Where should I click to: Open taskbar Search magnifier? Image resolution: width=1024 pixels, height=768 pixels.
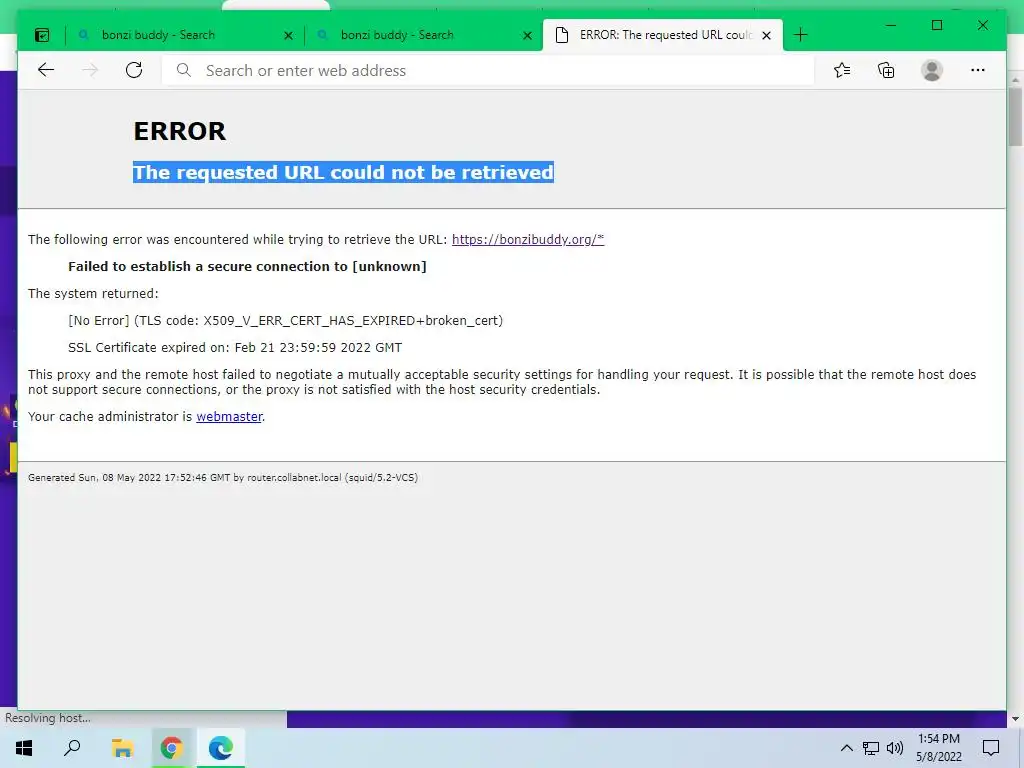point(72,748)
